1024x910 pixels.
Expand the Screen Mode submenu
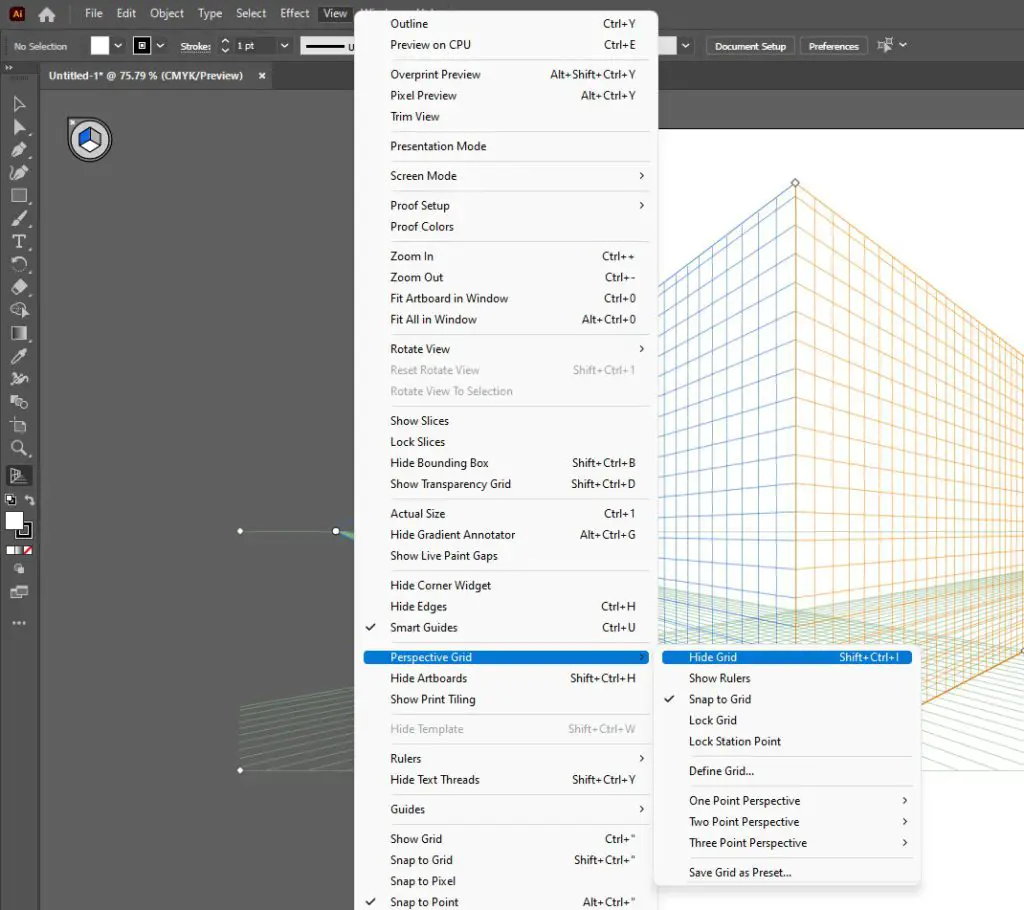(x=423, y=175)
